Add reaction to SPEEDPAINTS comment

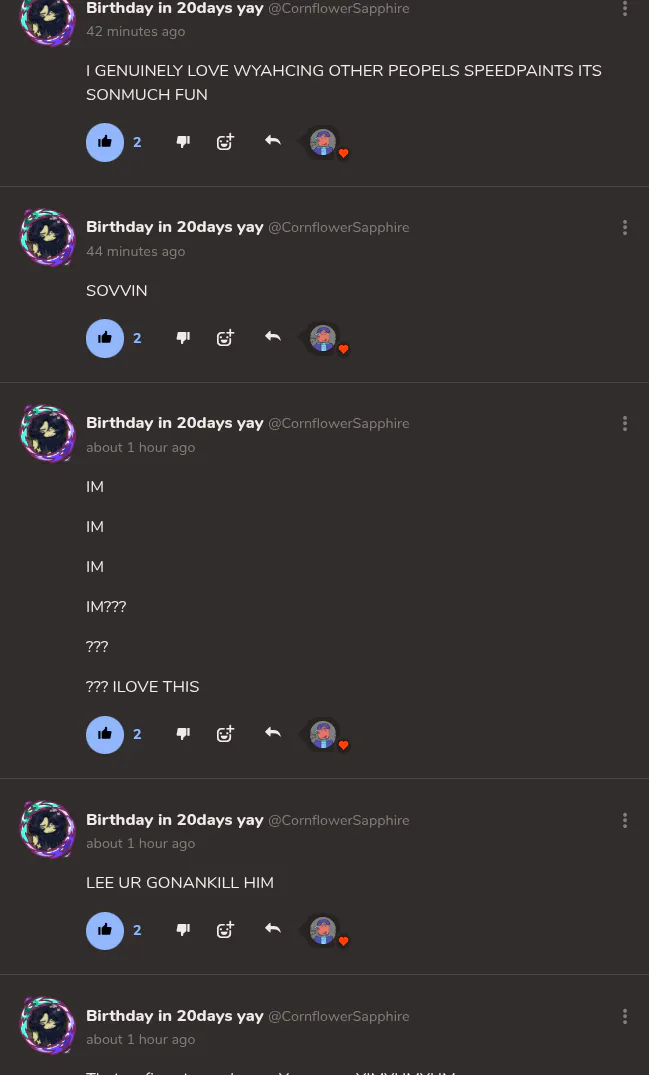225,142
